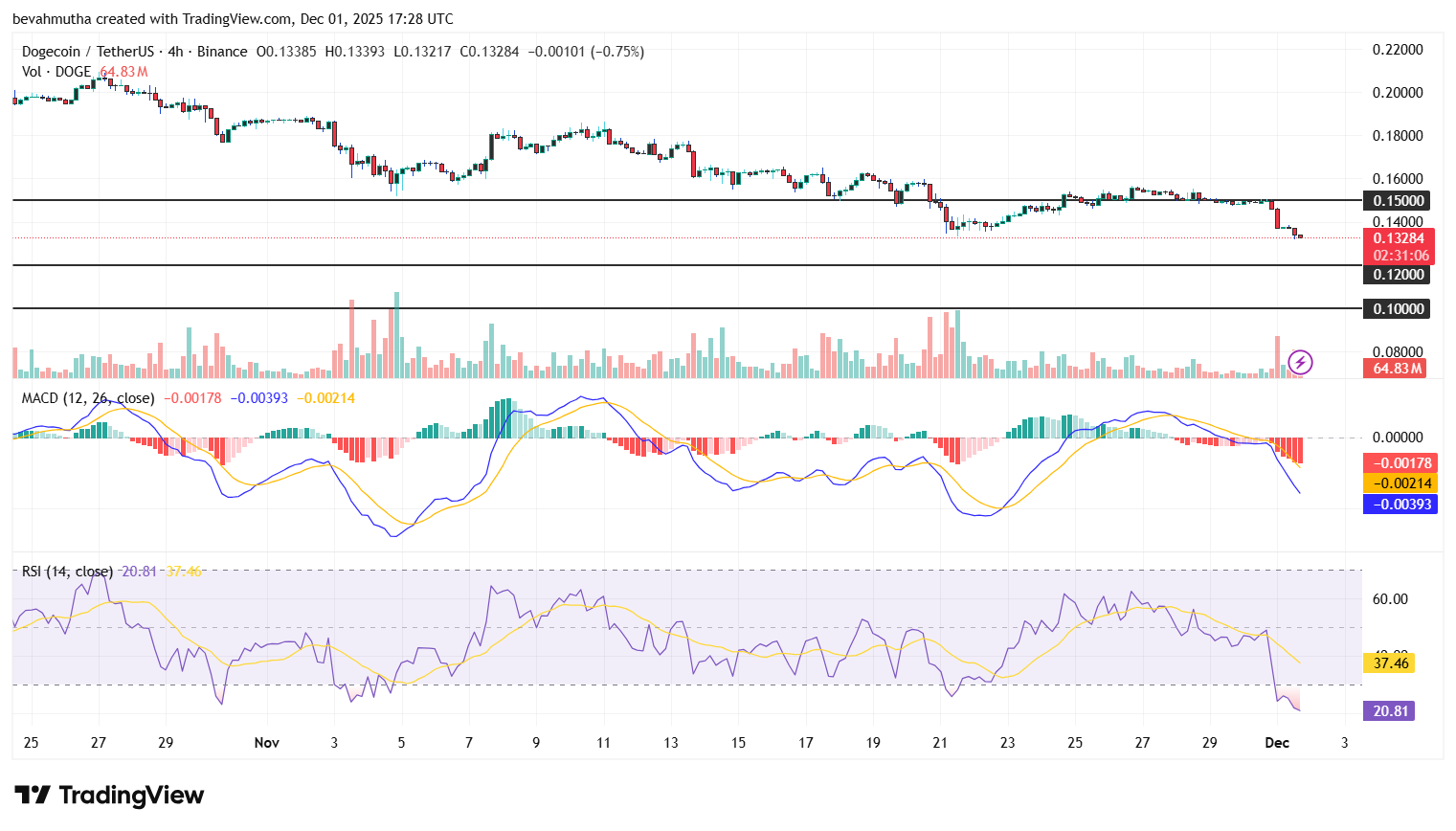The image size is (1456, 831).
Task: Click the blue MACD line value label -0.00393
Action: pyautogui.click(x=1400, y=505)
